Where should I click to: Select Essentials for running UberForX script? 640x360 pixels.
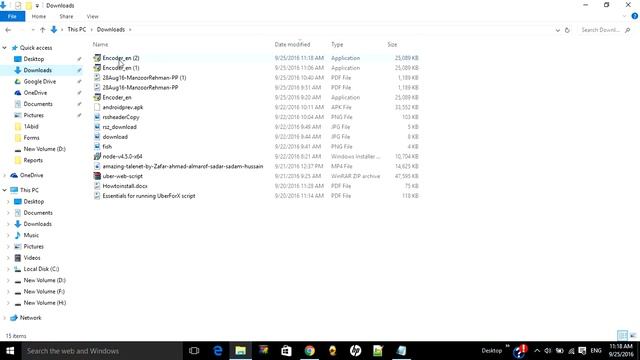(149, 196)
